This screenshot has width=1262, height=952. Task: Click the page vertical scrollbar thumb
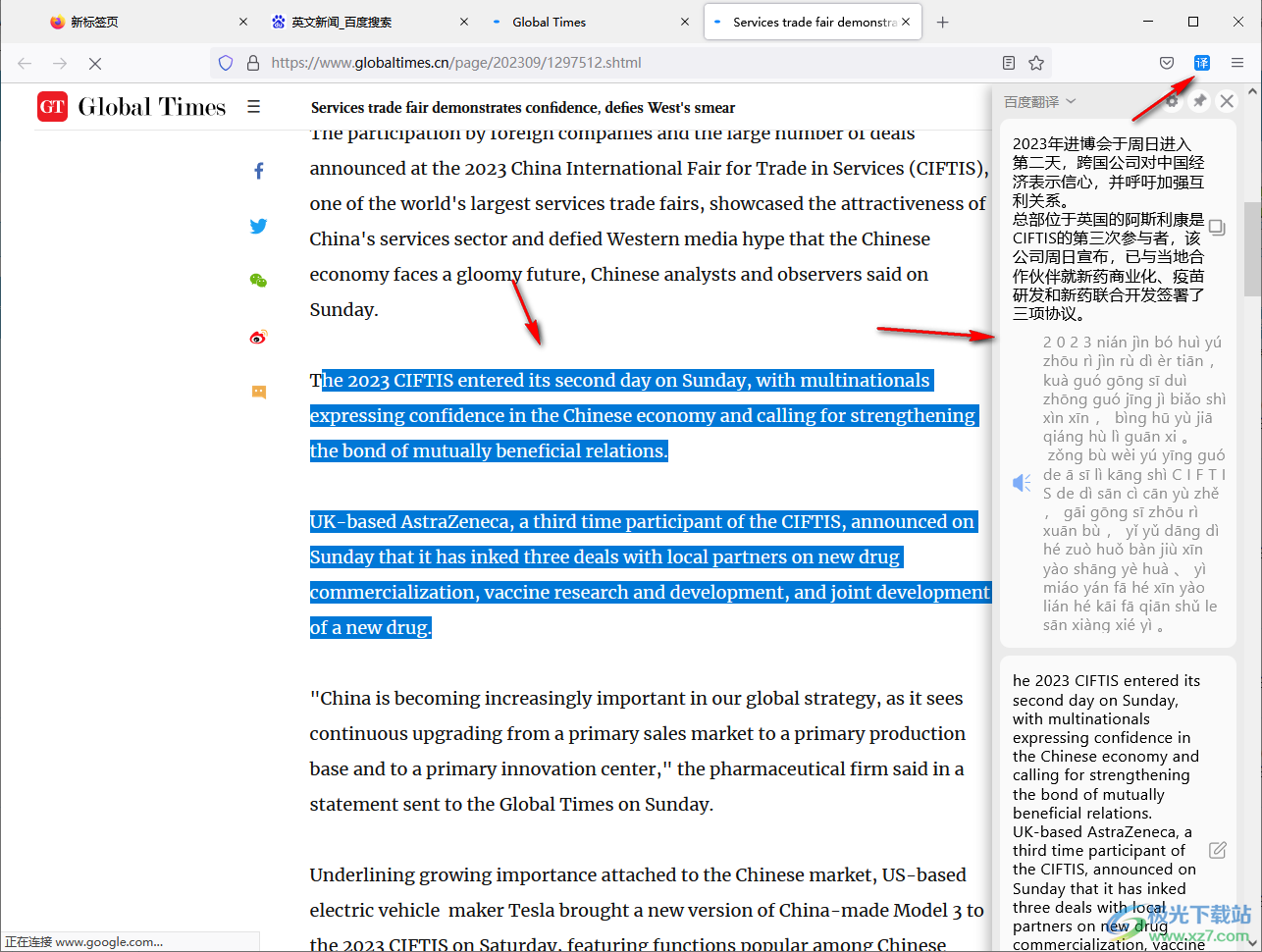1252,248
